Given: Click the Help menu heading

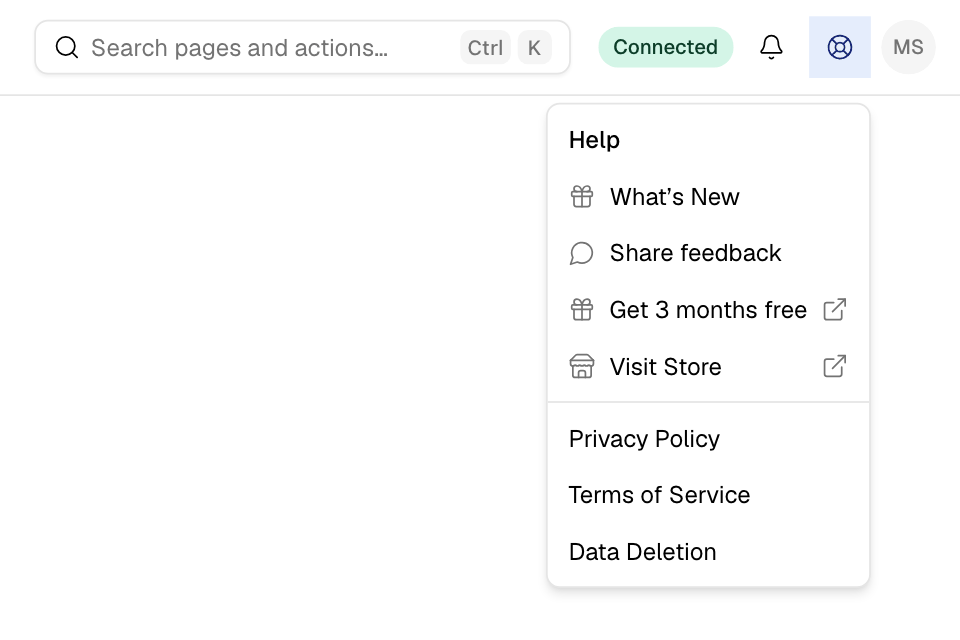Looking at the screenshot, I should [594, 140].
